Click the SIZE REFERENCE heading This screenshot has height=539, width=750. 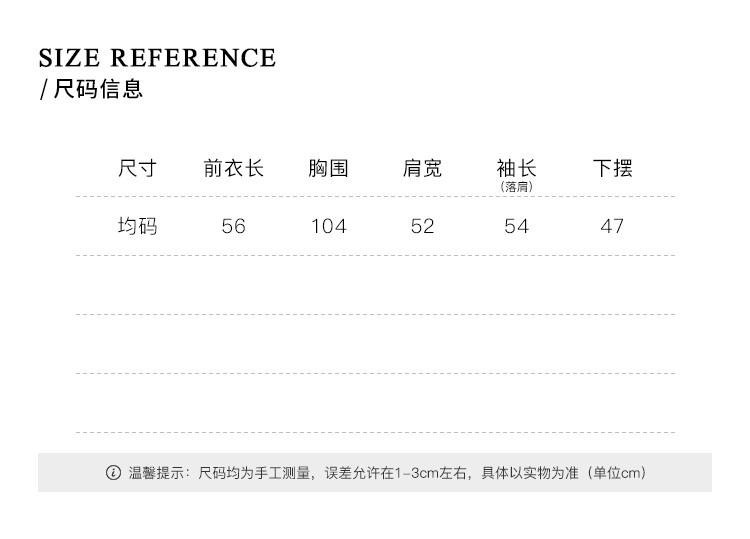157,58
